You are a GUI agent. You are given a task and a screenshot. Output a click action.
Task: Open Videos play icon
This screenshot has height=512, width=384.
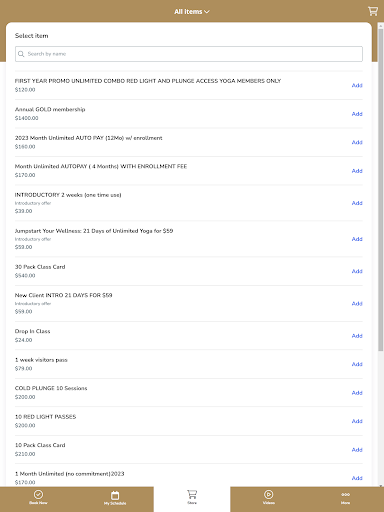pos(269,494)
